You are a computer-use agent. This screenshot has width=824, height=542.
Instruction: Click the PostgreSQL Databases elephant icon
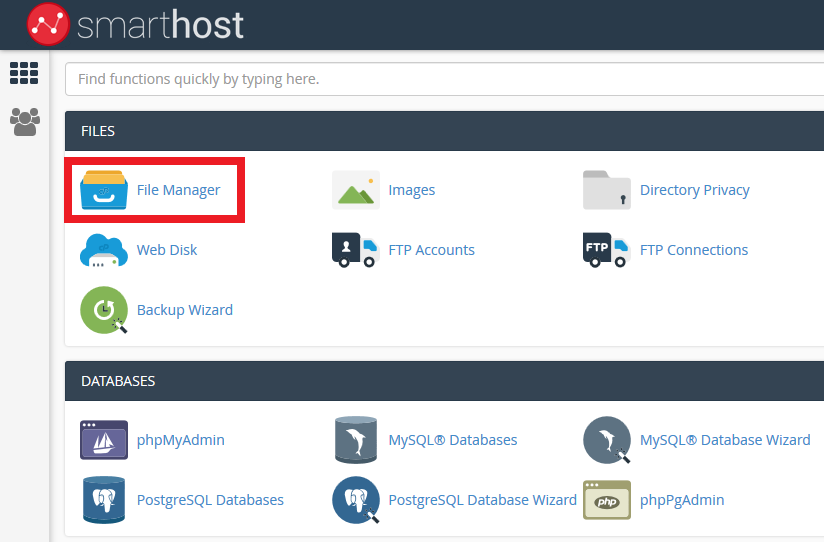pos(104,500)
